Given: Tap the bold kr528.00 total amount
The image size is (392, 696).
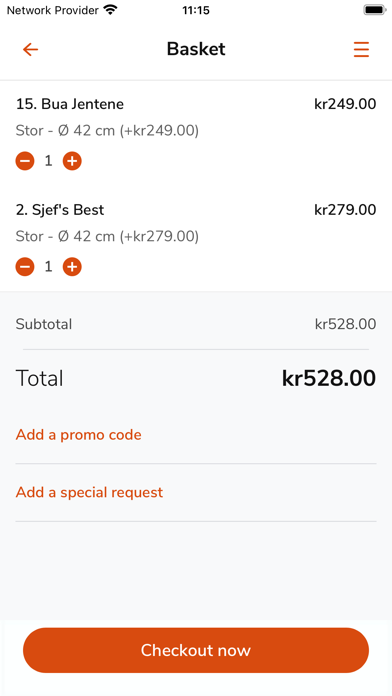Looking at the screenshot, I should tap(329, 379).
